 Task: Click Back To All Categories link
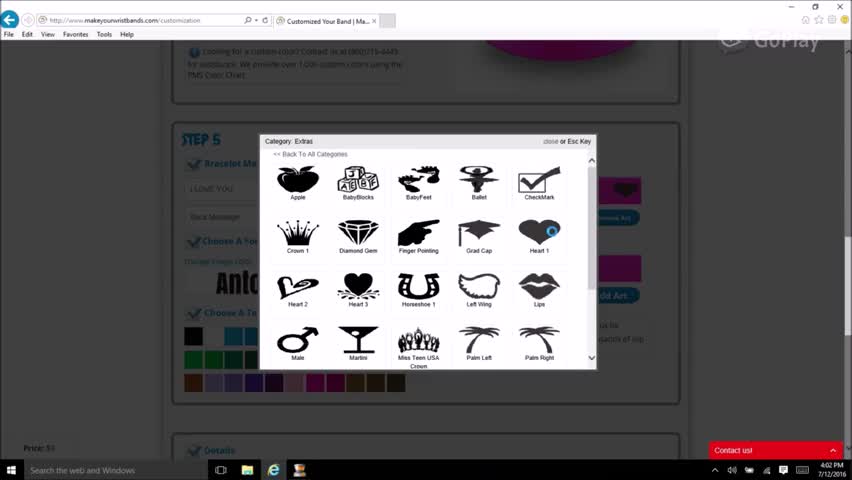click(x=310, y=154)
